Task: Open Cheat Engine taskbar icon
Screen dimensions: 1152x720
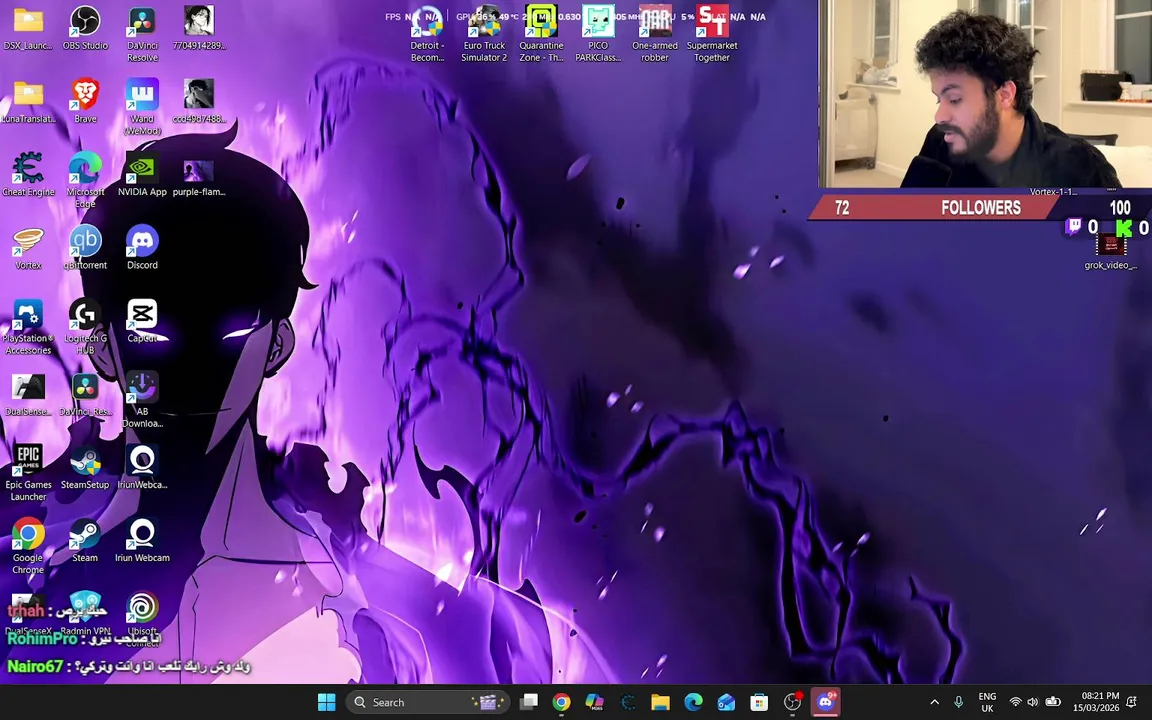Action: [627, 702]
